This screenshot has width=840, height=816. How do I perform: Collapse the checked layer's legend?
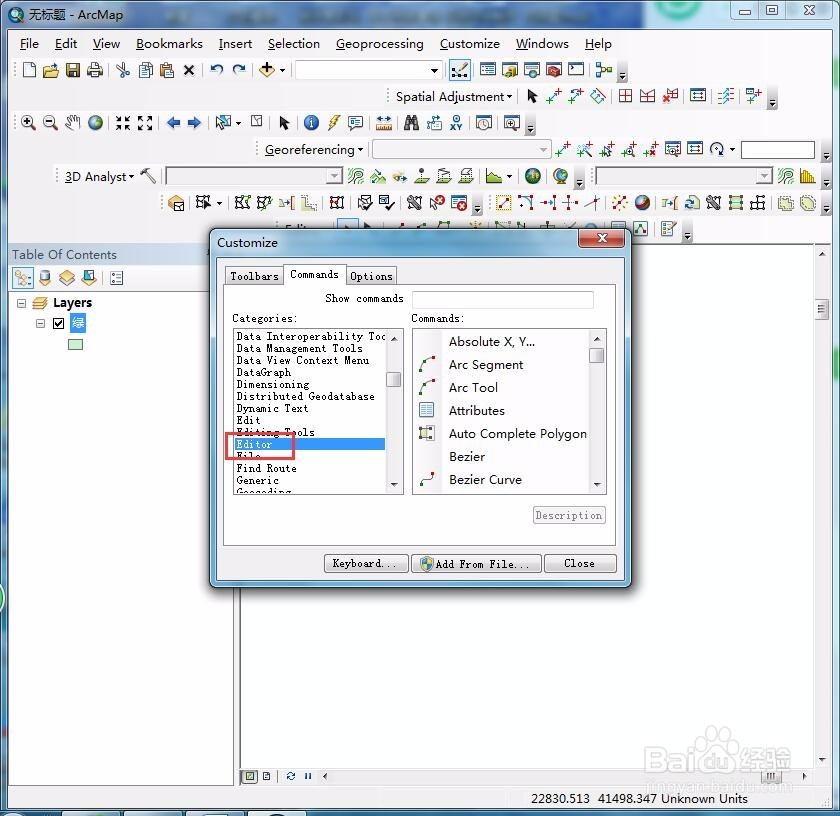40,323
